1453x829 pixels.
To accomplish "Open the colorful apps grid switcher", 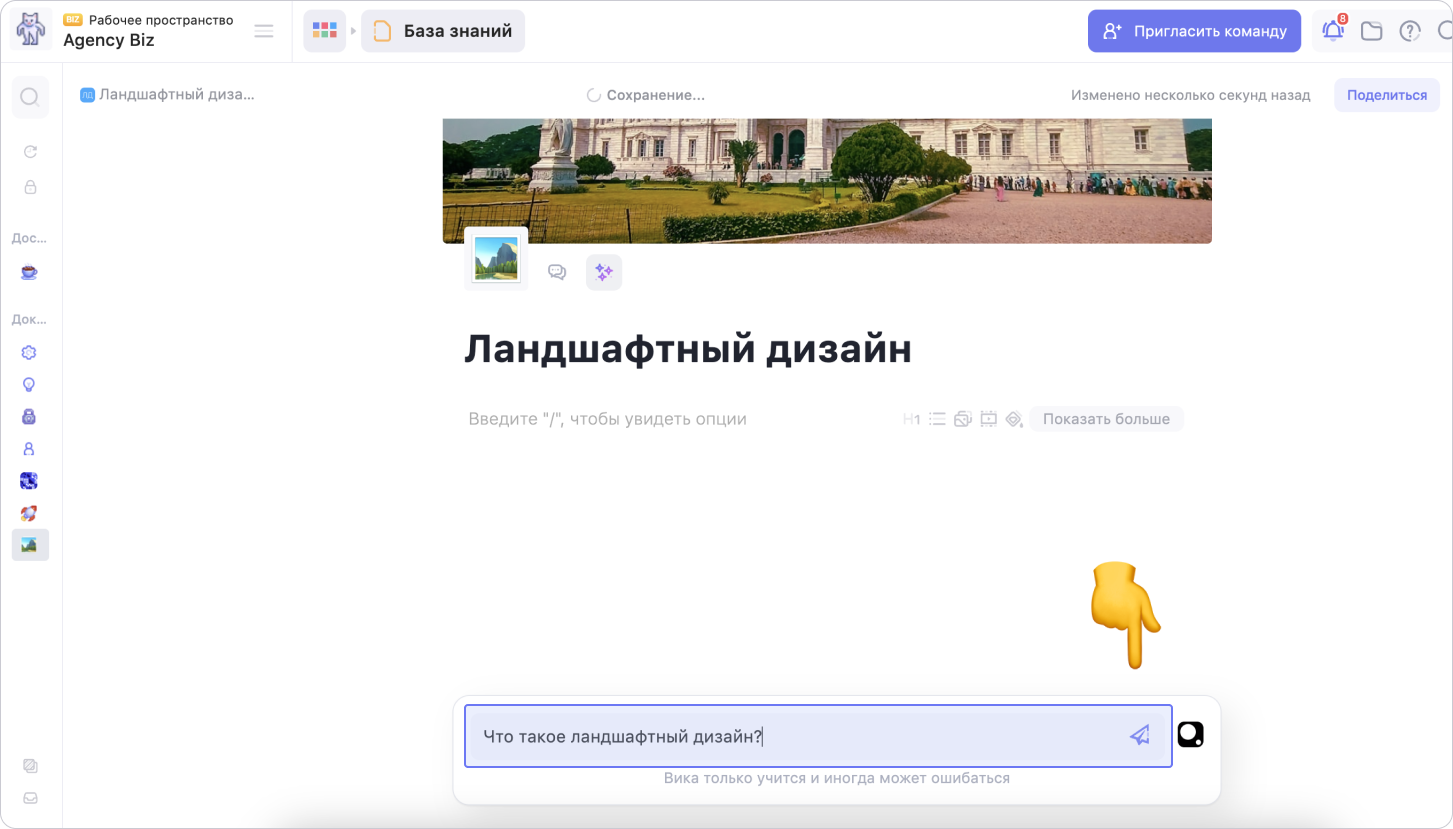I will (324, 31).
